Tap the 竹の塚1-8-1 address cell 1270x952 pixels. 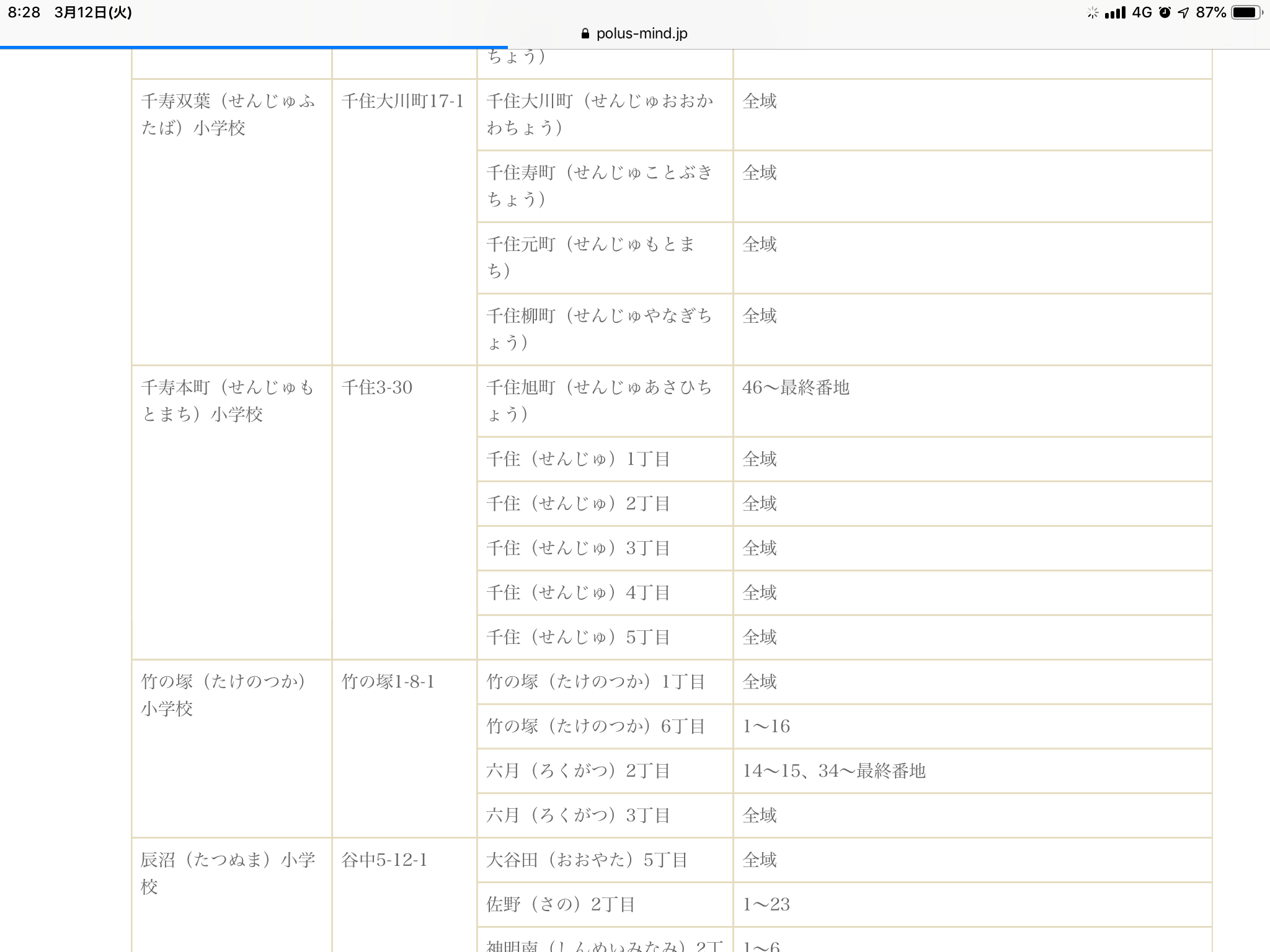pos(388,682)
